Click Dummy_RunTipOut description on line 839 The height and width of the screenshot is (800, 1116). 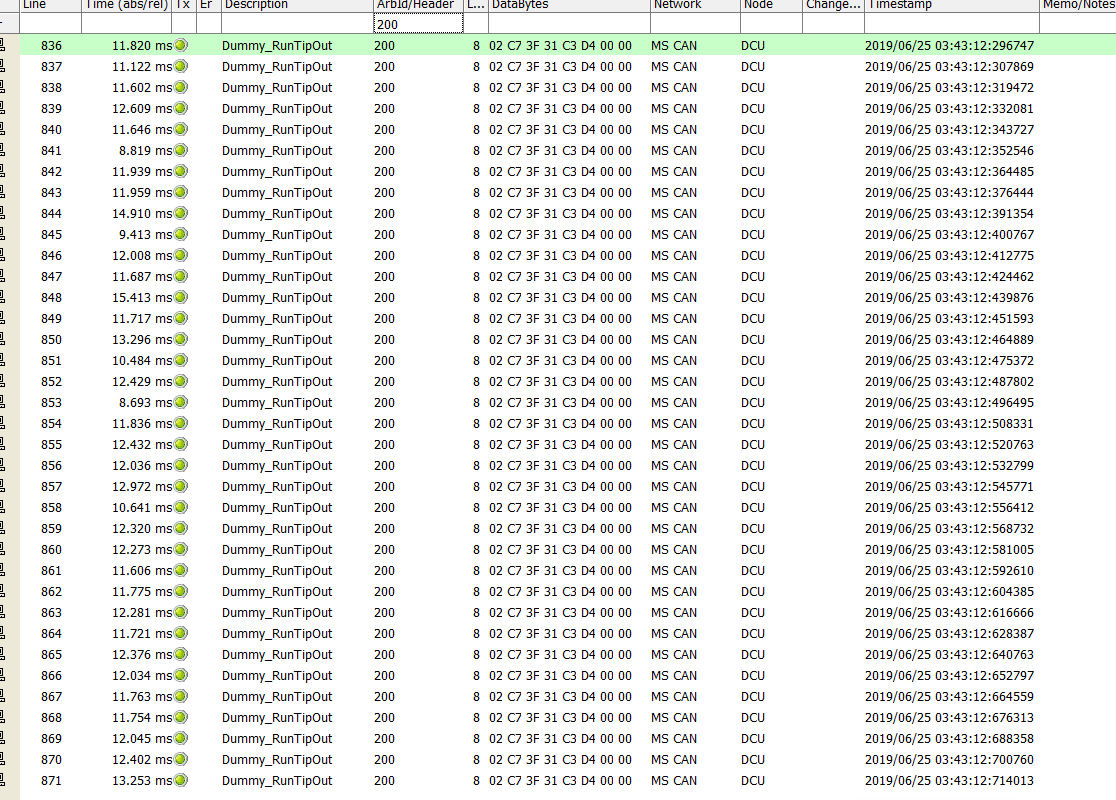[277, 108]
